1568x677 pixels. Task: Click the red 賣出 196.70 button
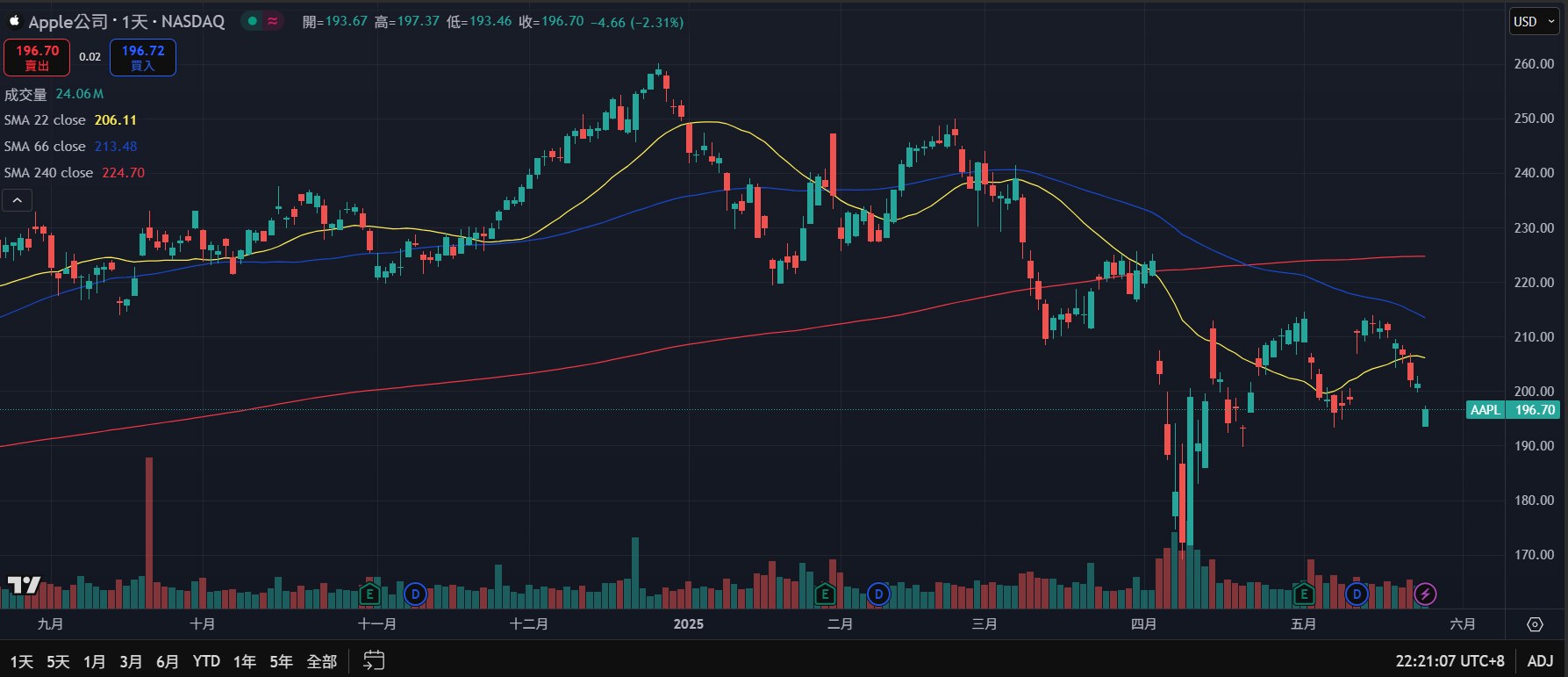point(37,57)
